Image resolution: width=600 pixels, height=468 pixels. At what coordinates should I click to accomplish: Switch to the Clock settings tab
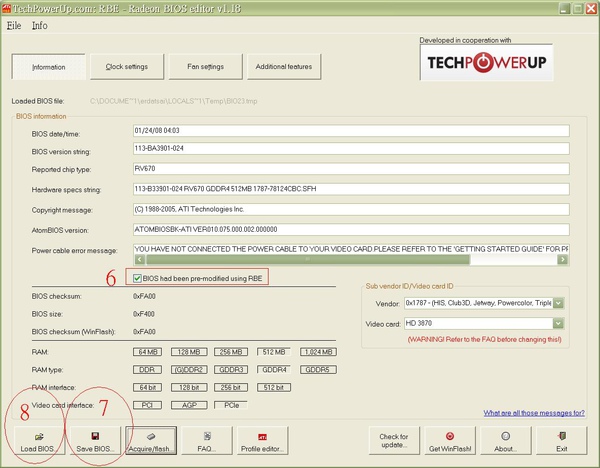coord(127,67)
